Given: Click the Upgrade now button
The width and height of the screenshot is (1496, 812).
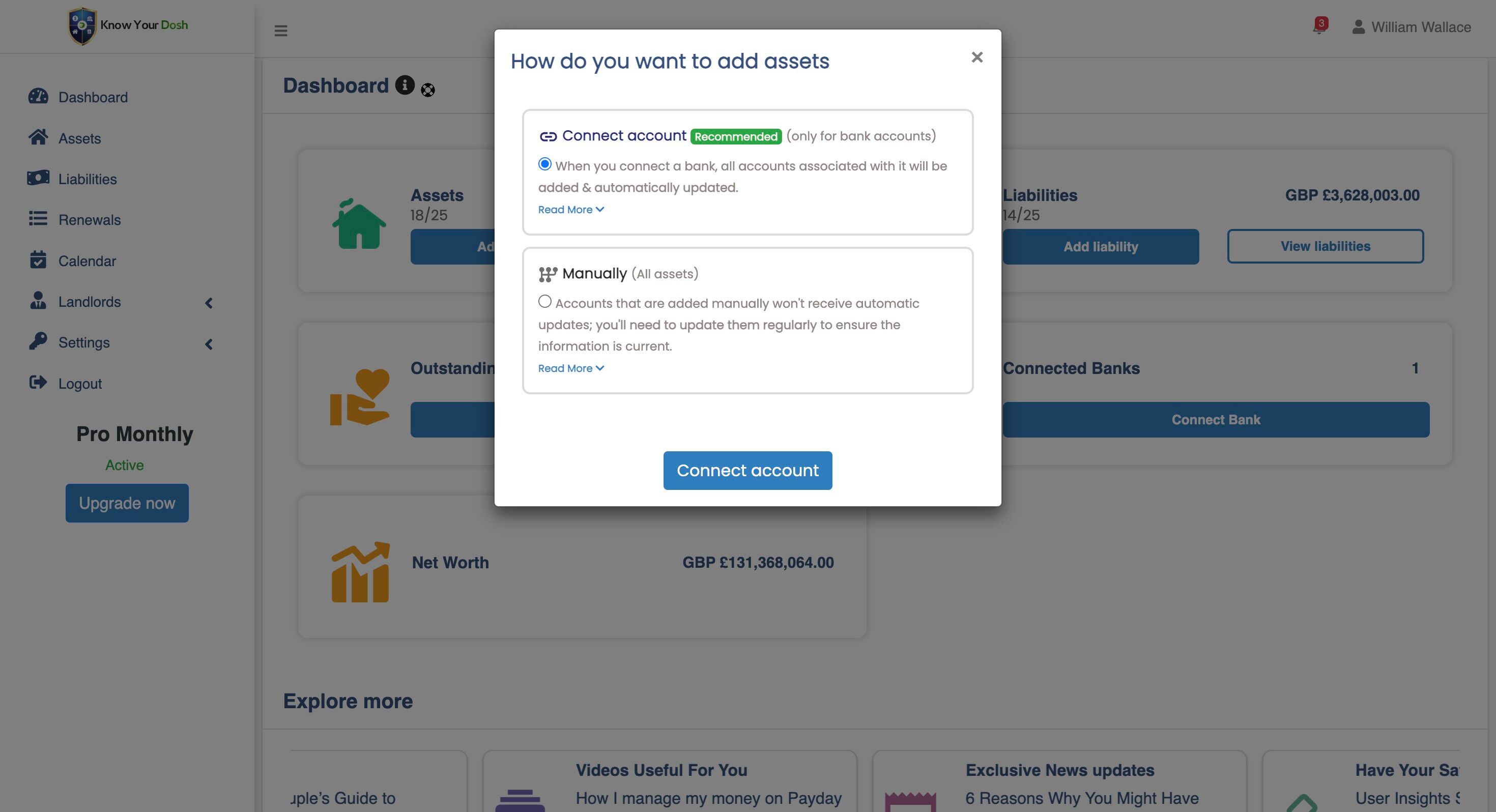Looking at the screenshot, I should tap(127, 503).
